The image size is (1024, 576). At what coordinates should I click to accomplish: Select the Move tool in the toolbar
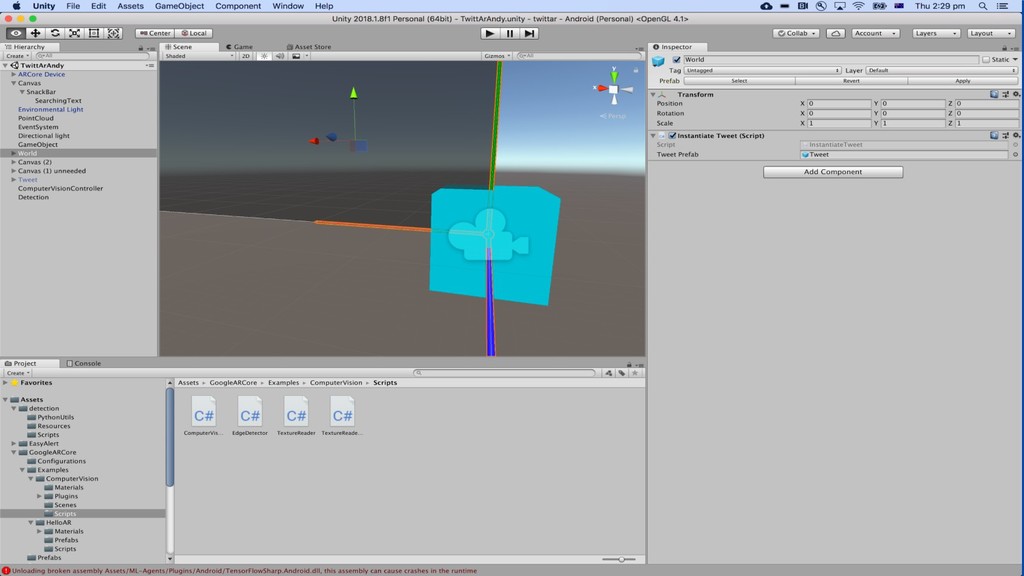click(35, 33)
